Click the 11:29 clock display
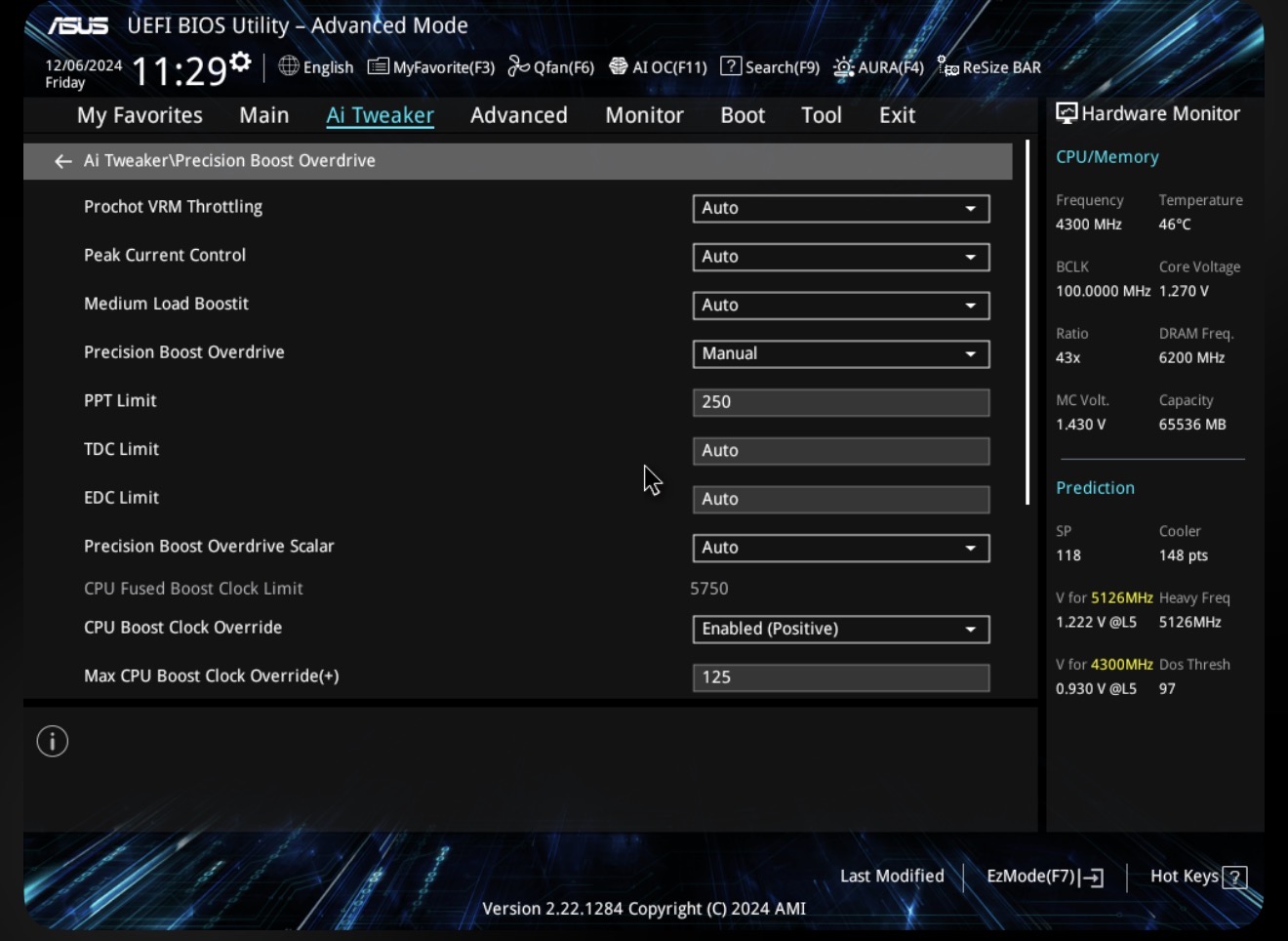 point(179,70)
